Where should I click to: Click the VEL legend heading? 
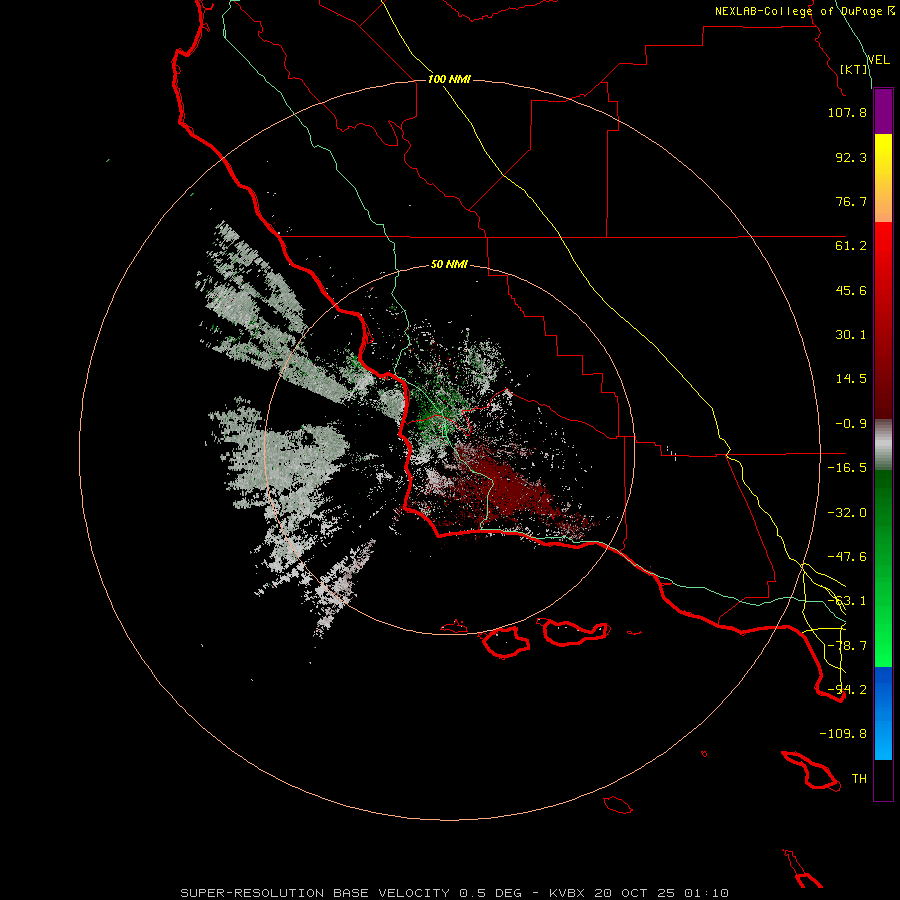coord(878,60)
